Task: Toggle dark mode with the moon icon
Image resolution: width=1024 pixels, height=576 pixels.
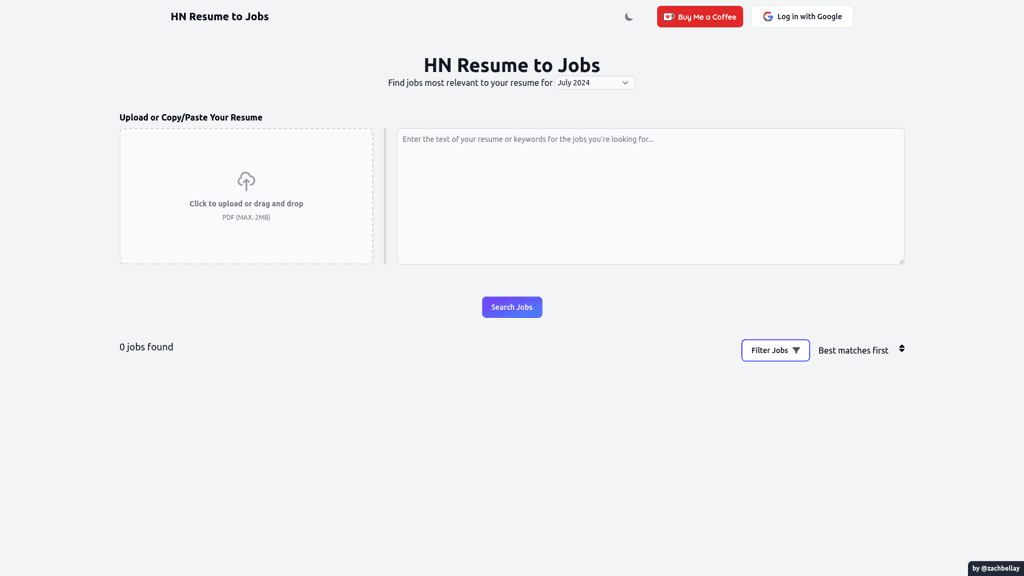Action: 629,17
